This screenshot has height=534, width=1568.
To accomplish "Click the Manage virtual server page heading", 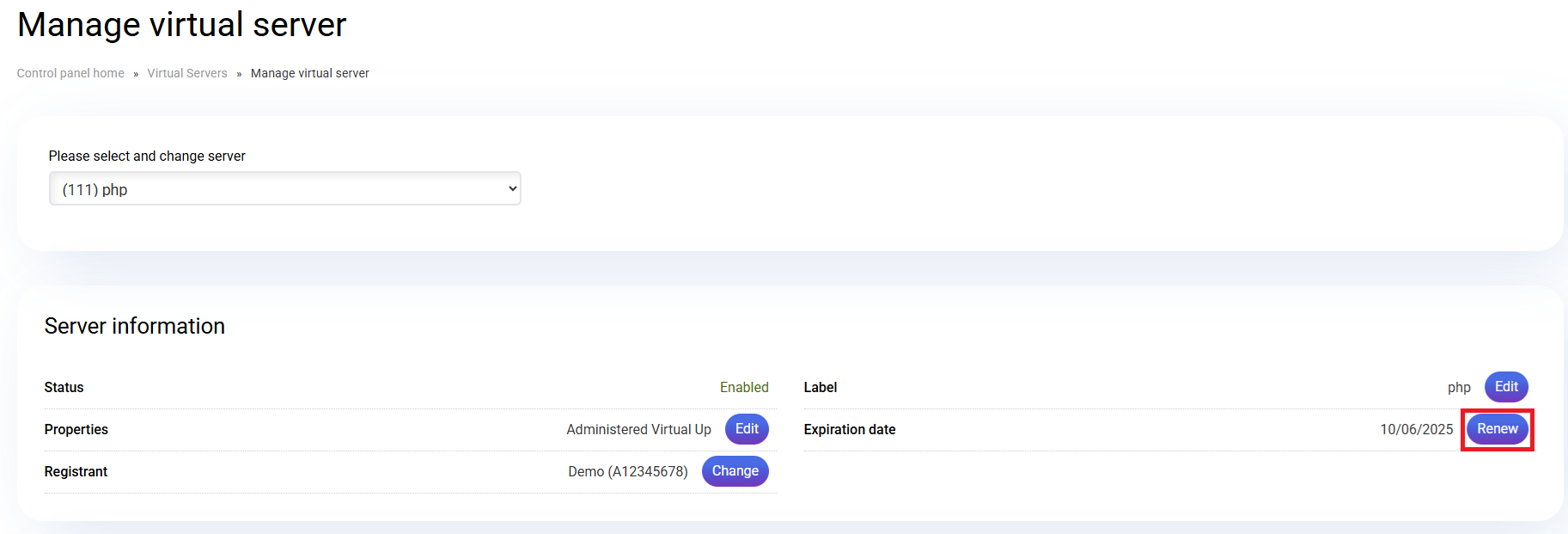I will pos(181,25).
